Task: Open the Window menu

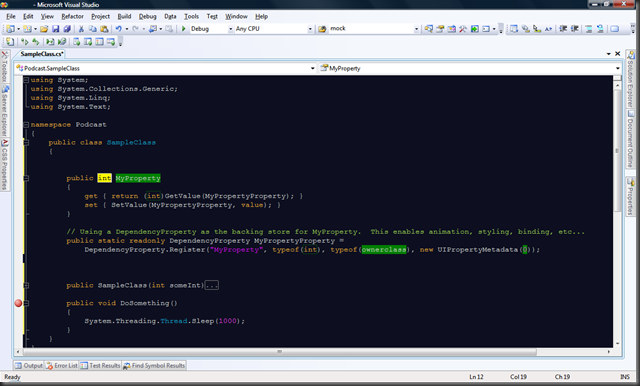Action: coord(236,16)
